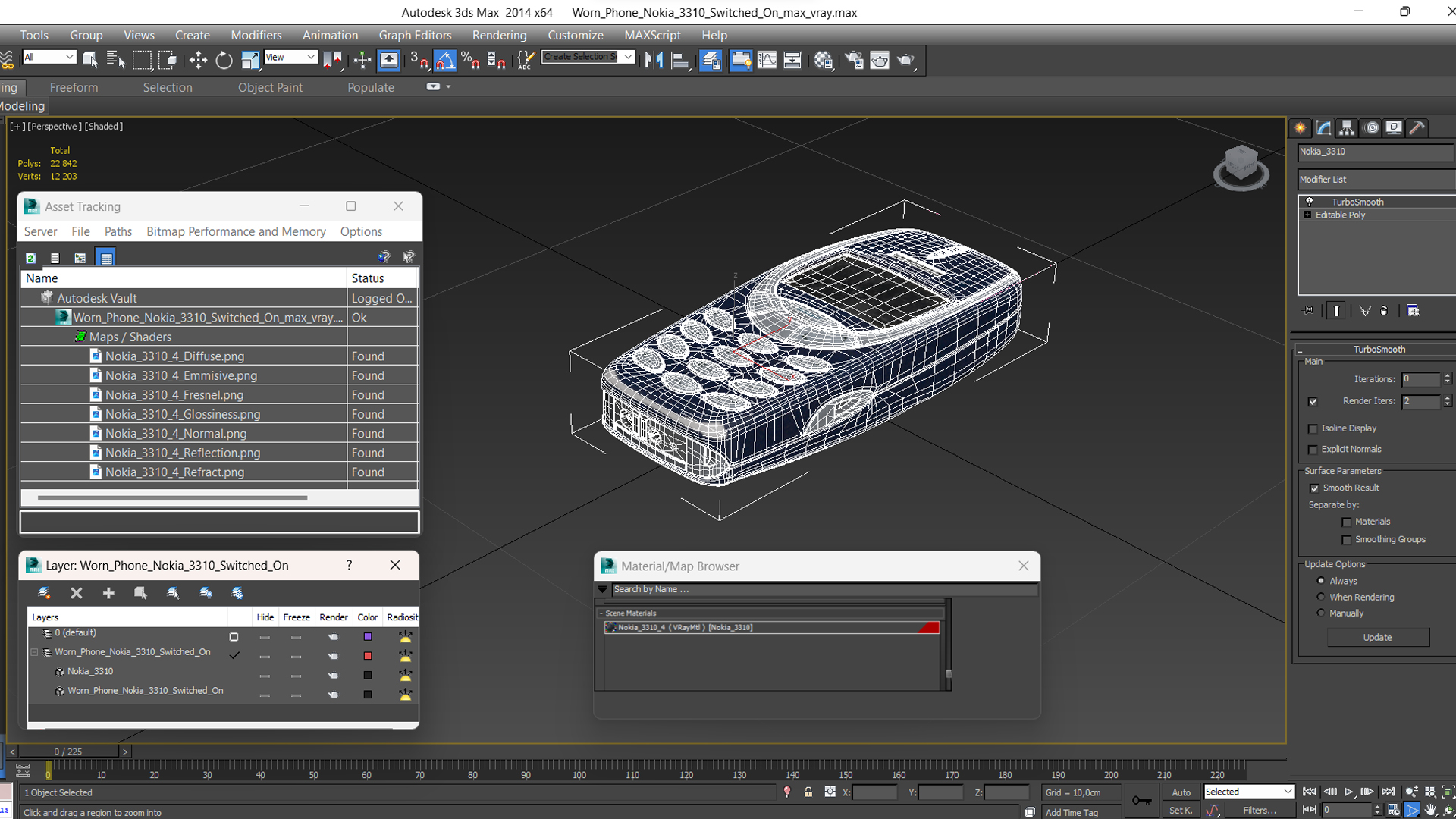Toggle Smooth Result checkbox
This screenshot has height=819, width=1456.
1314,488
